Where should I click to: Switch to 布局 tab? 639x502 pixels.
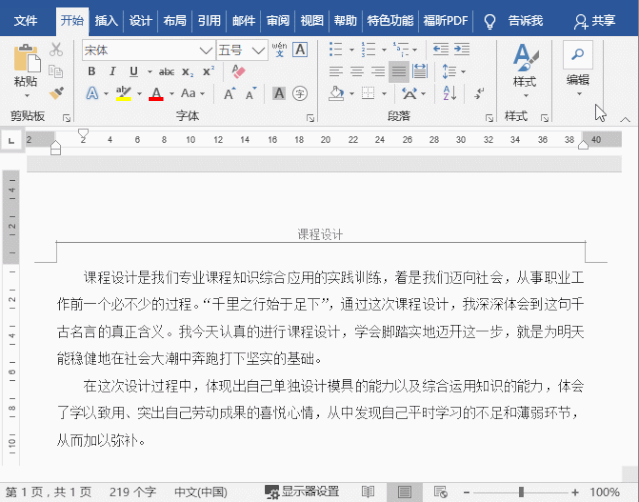[x=175, y=20]
